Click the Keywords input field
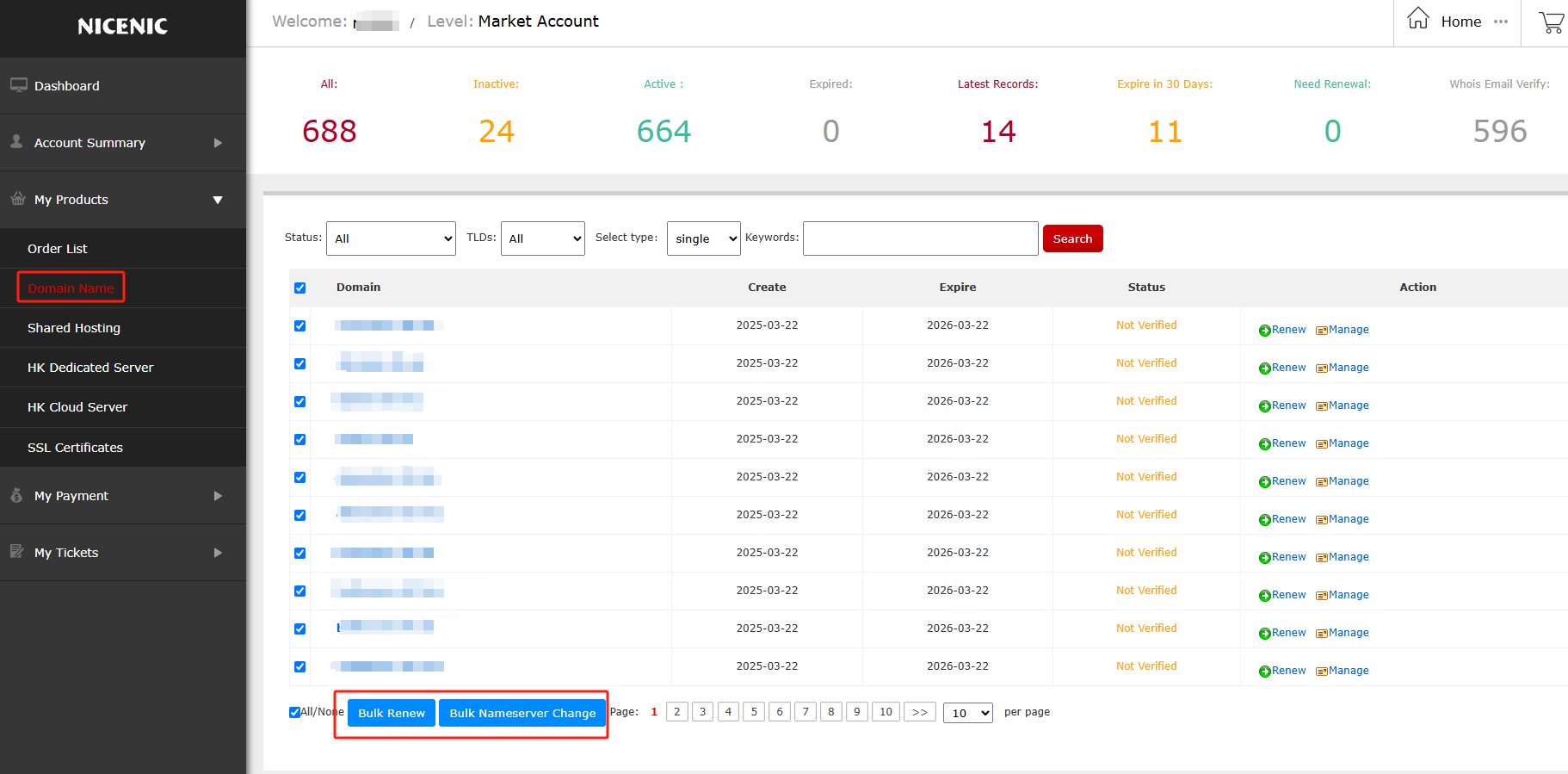The image size is (1568, 774). coord(920,238)
